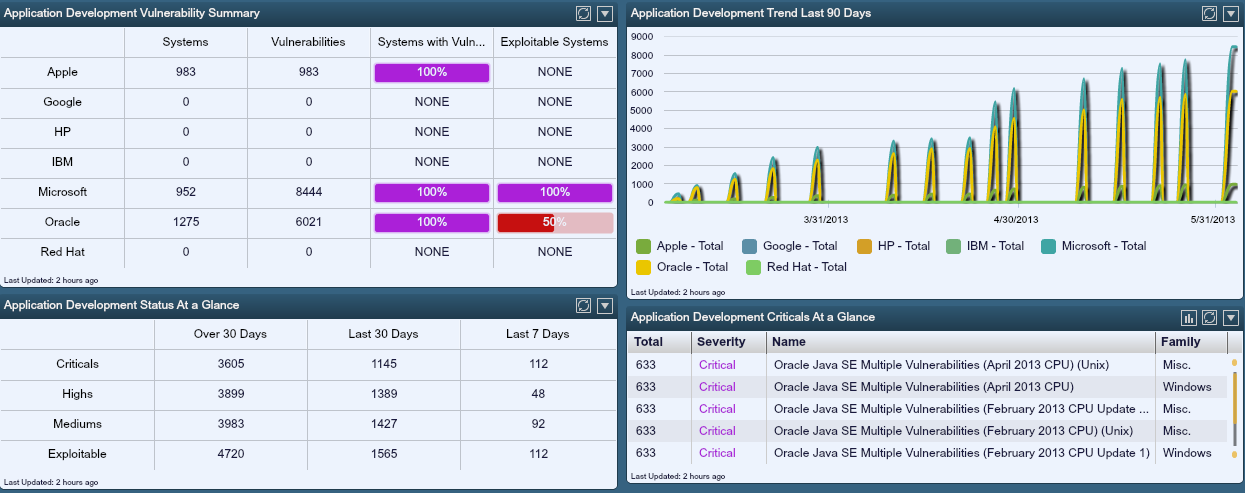Image resolution: width=1245 pixels, height=493 pixels.
Task: Click Systems with Vuln... column header
Action: click(431, 42)
